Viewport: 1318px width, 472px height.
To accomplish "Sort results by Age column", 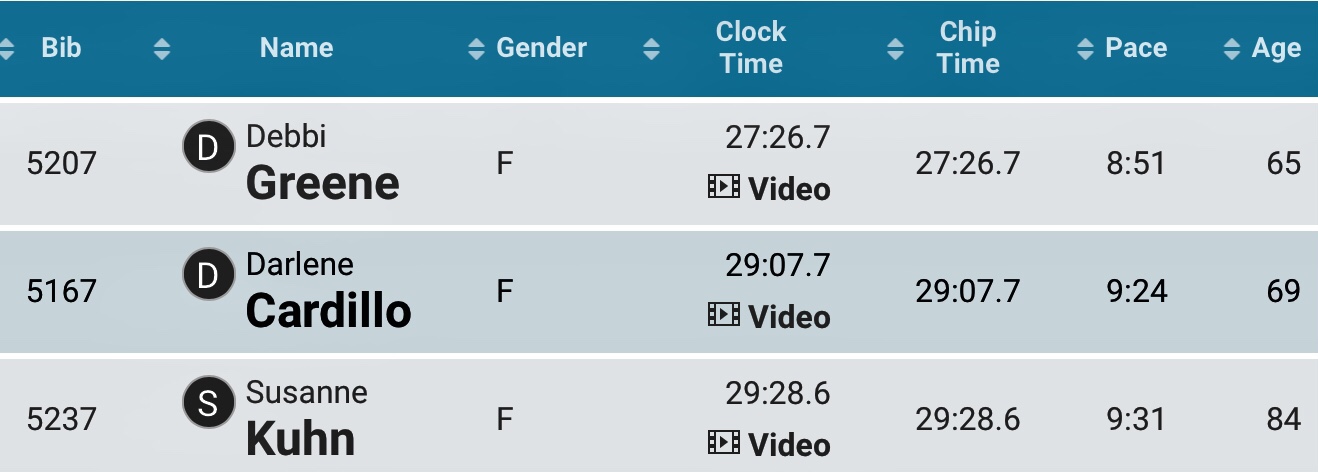I will tap(1275, 48).
